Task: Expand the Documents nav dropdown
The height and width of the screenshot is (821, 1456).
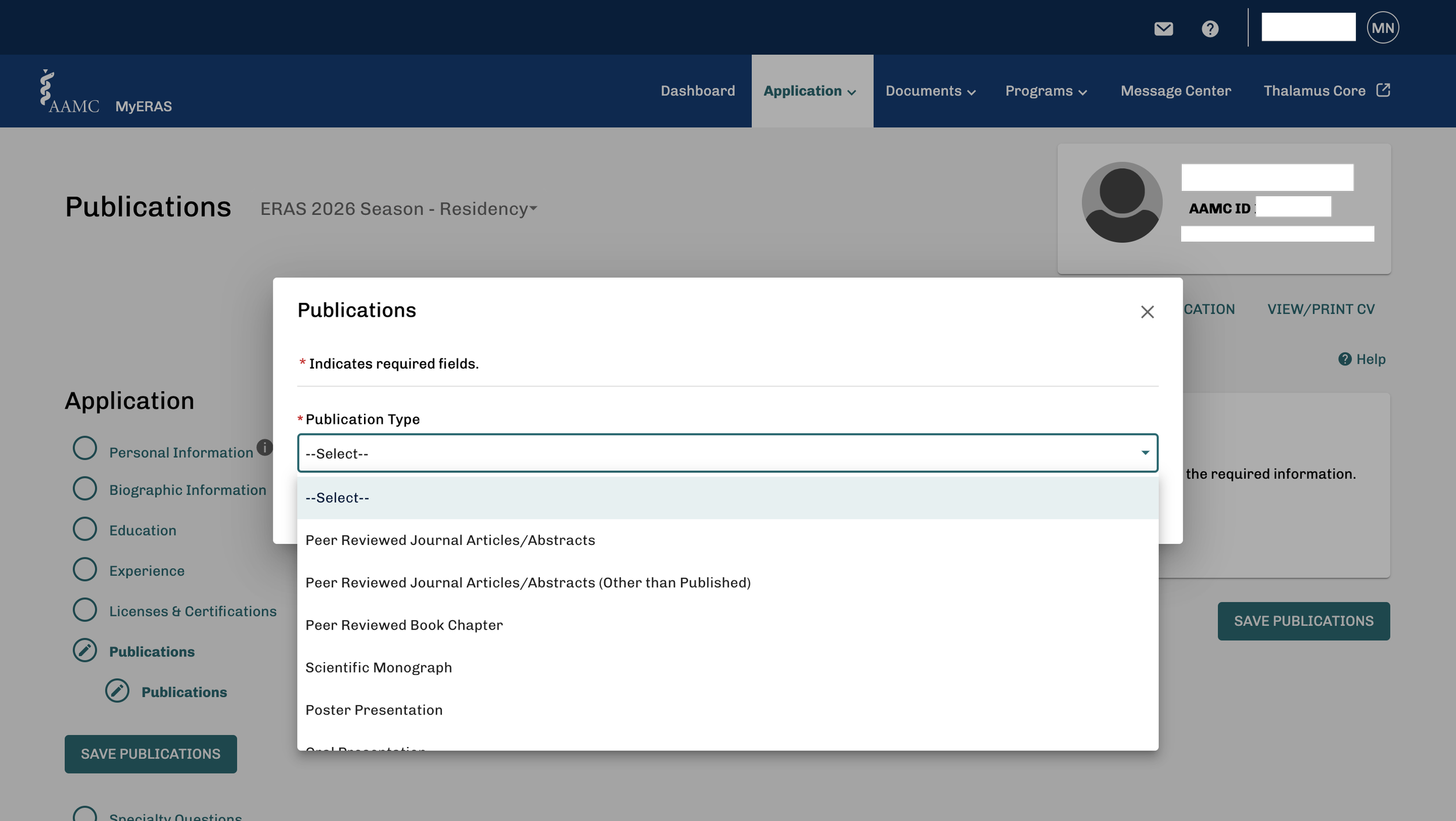Action: (x=930, y=91)
